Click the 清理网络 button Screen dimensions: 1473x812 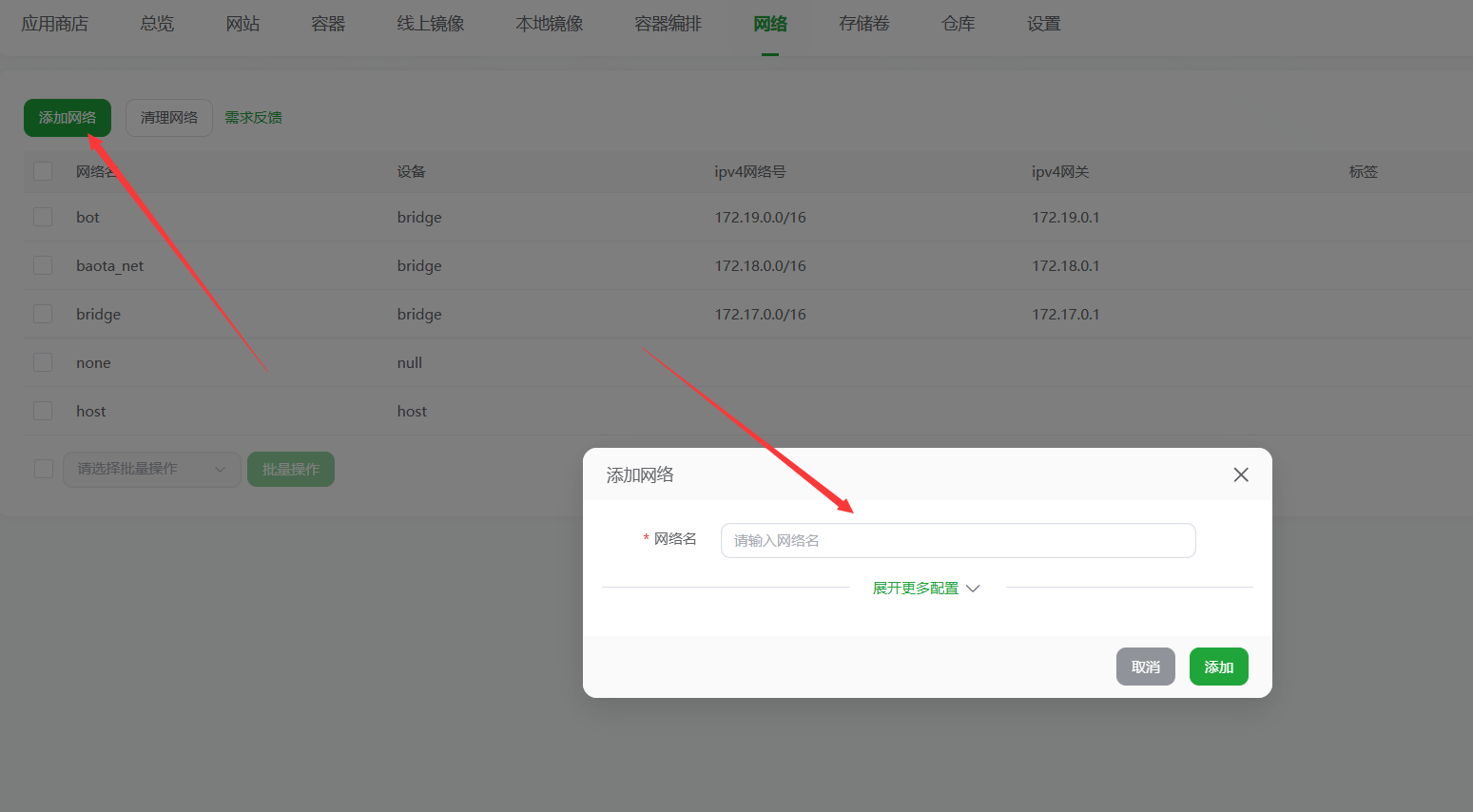point(168,118)
